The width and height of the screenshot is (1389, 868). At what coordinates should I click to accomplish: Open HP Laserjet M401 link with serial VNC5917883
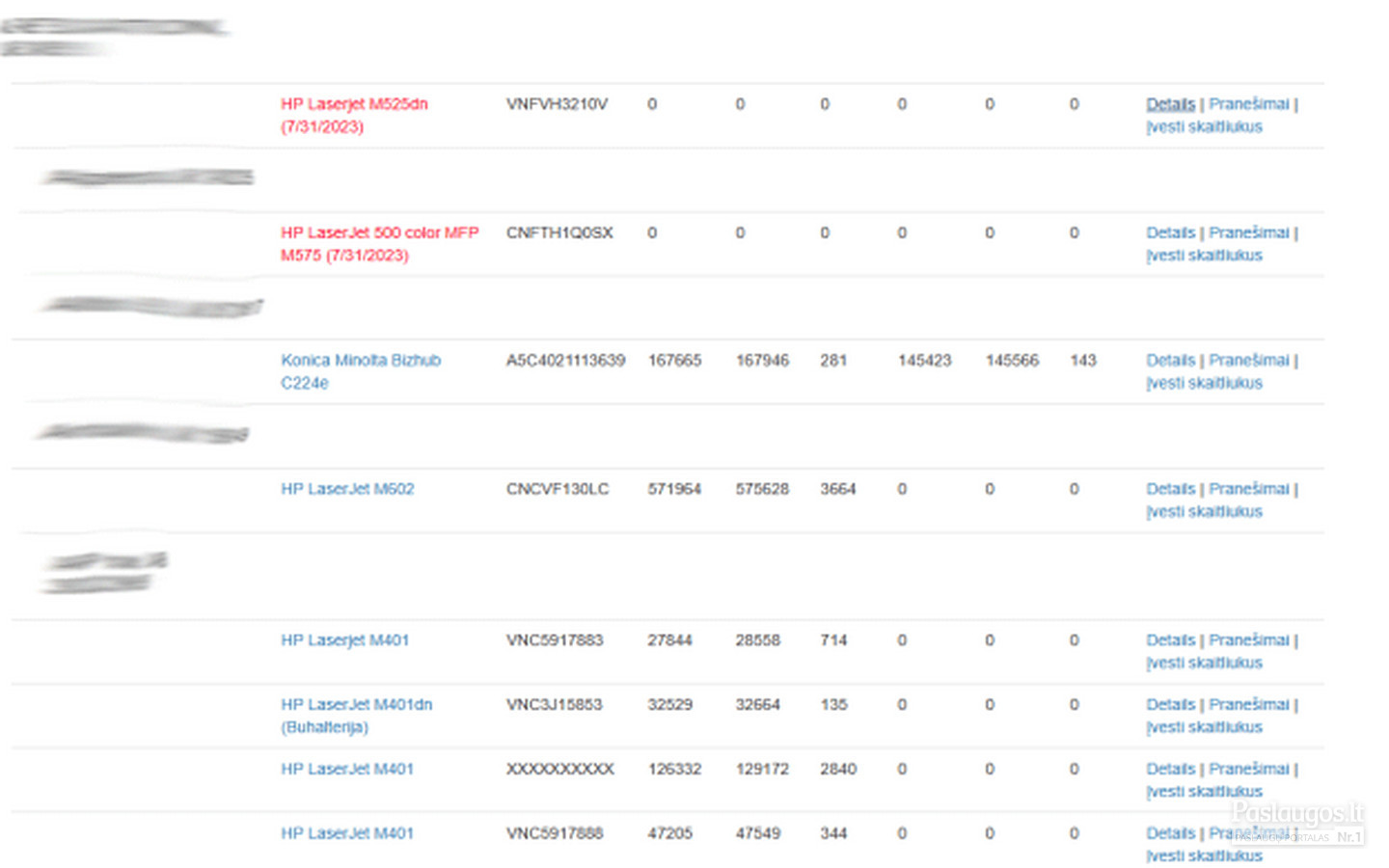[344, 640]
